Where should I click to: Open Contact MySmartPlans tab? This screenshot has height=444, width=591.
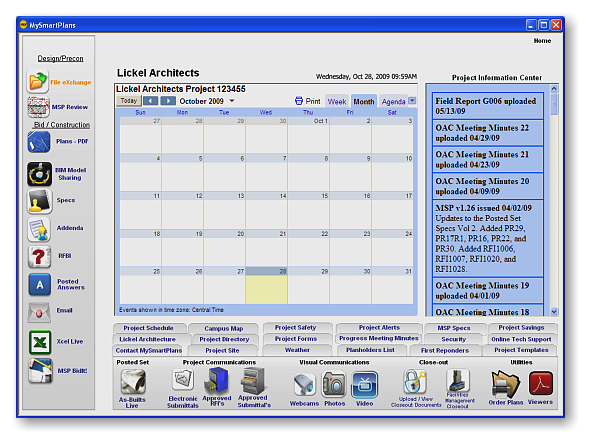(x=149, y=351)
